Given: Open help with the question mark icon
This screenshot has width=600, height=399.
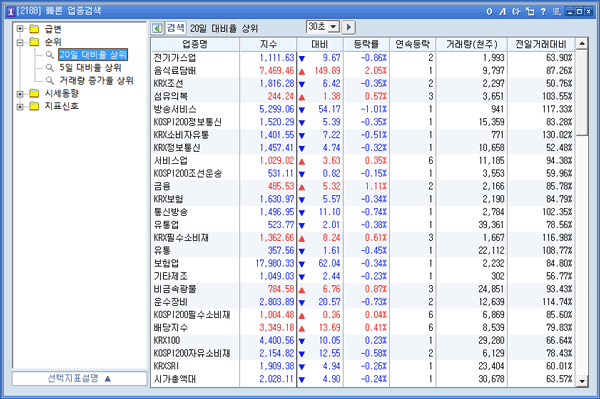Looking at the screenshot, I should [543, 11].
